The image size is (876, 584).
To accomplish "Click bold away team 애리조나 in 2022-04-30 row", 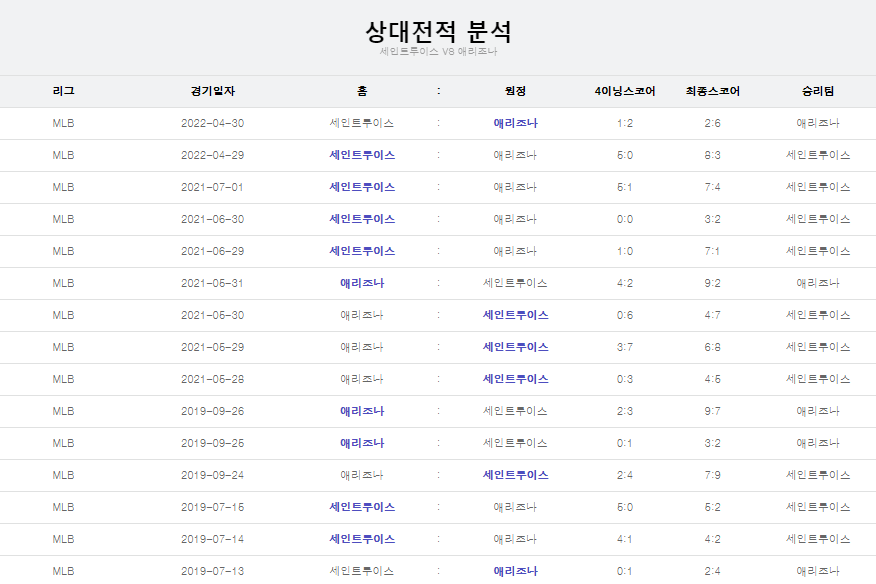I will tap(515, 124).
